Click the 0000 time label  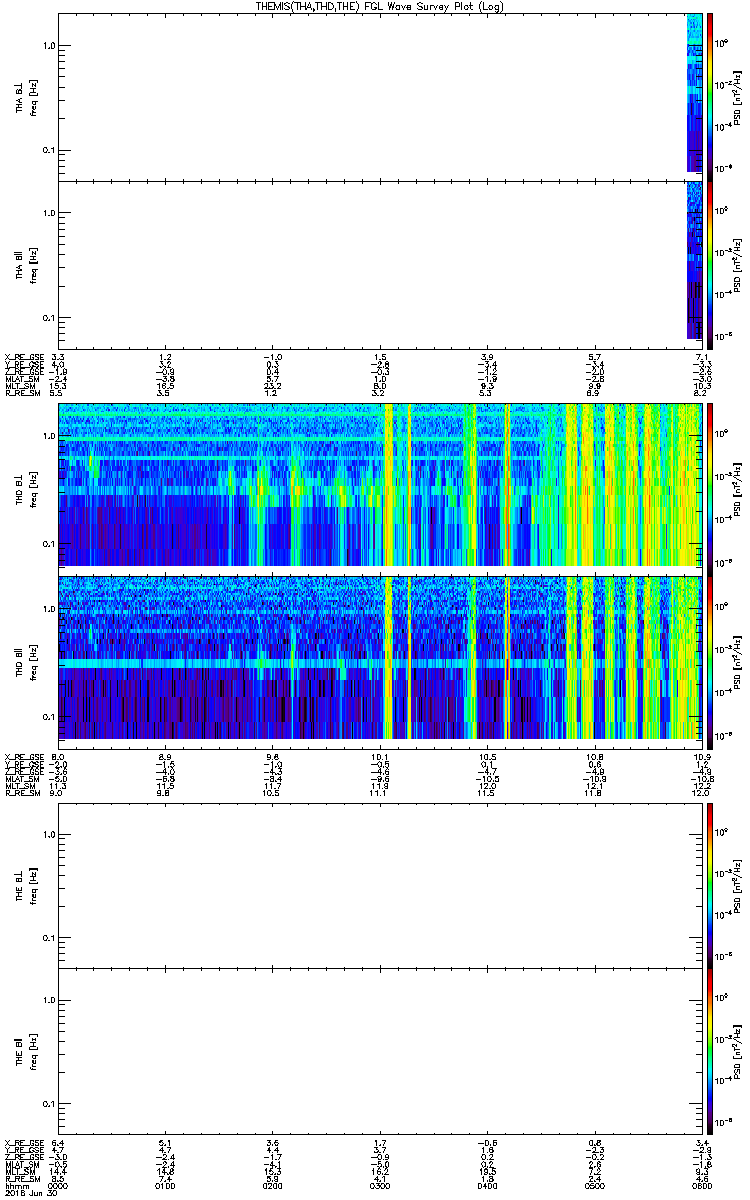pyautogui.click(x=58, y=1185)
